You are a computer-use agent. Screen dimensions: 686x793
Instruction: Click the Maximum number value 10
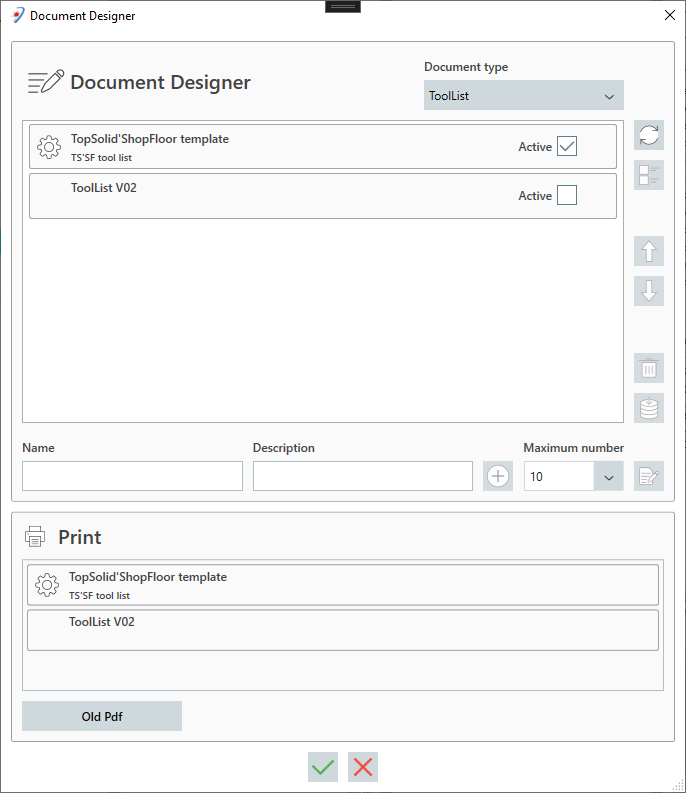(x=559, y=476)
